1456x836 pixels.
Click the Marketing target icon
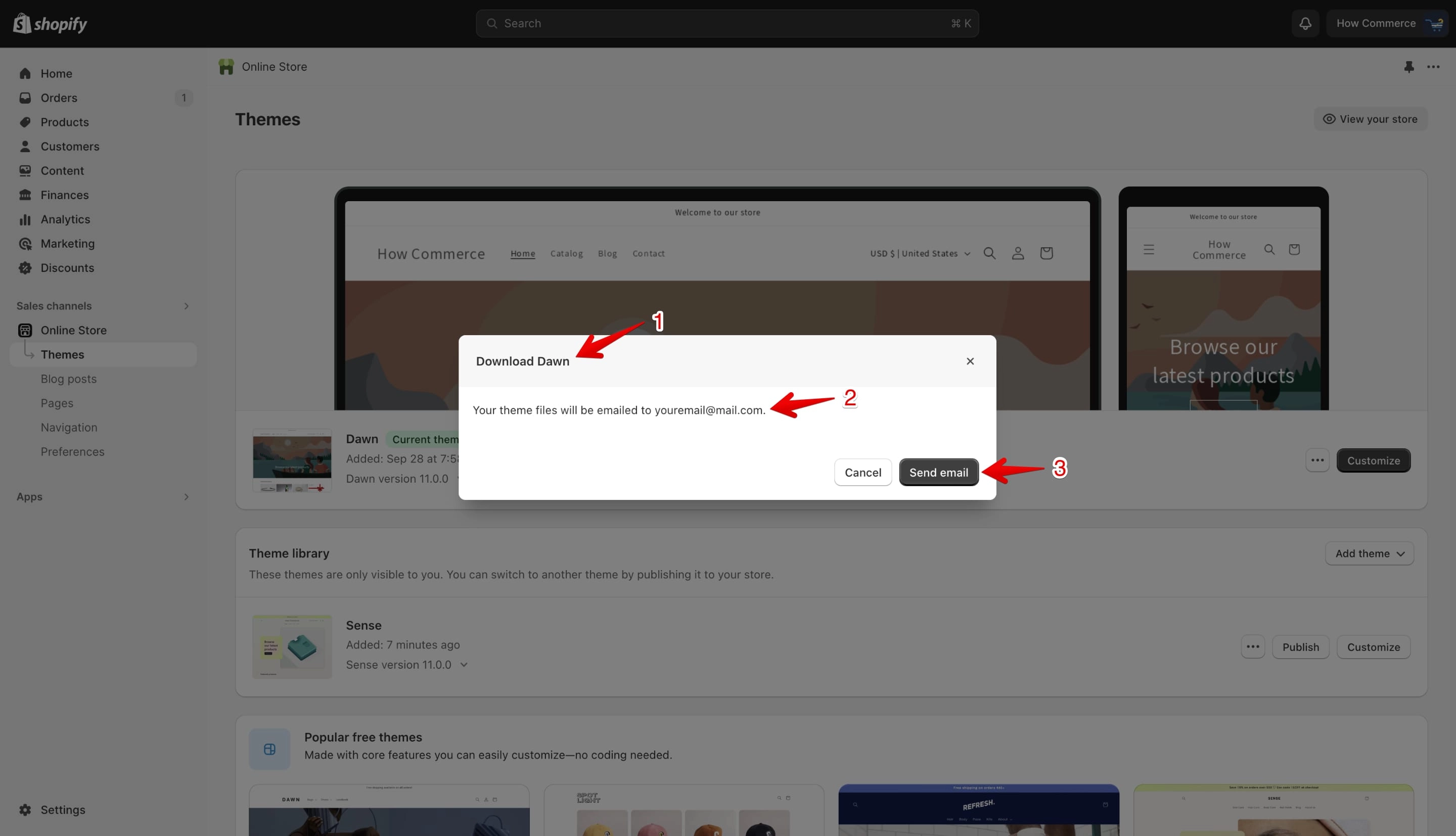pos(25,244)
